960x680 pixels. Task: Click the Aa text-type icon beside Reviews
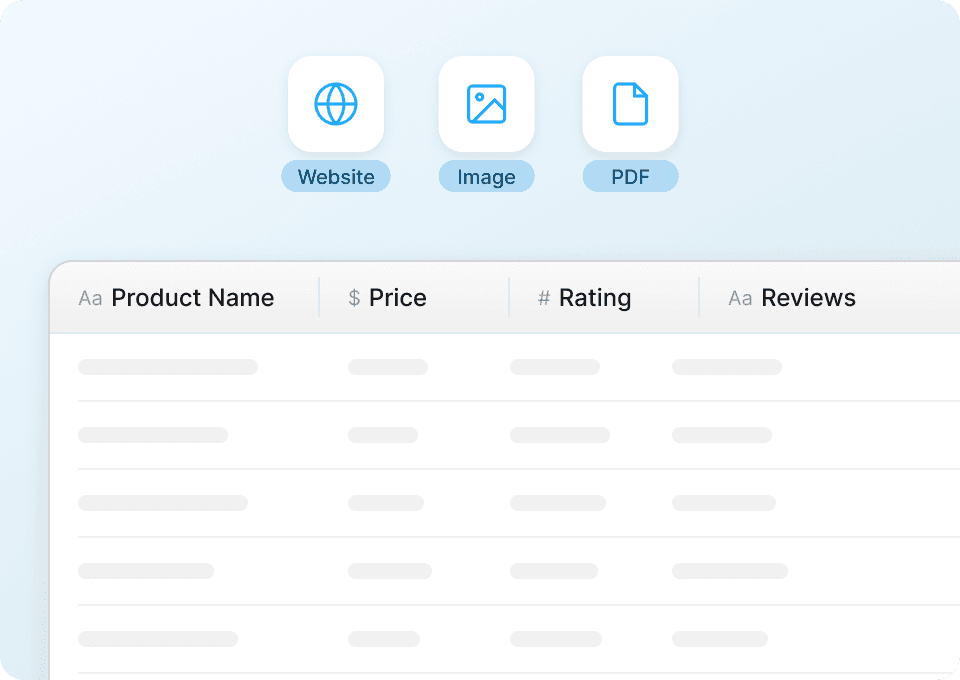click(740, 299)
